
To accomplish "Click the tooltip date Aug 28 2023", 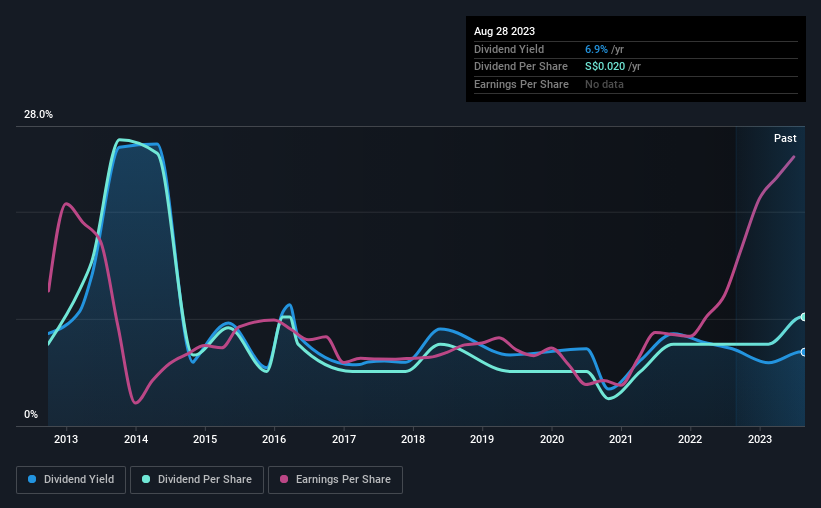I will click(505, 31).
